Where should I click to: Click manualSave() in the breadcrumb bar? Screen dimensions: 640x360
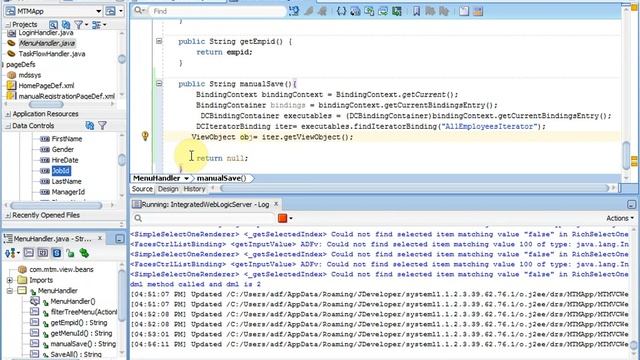(222, 178)
